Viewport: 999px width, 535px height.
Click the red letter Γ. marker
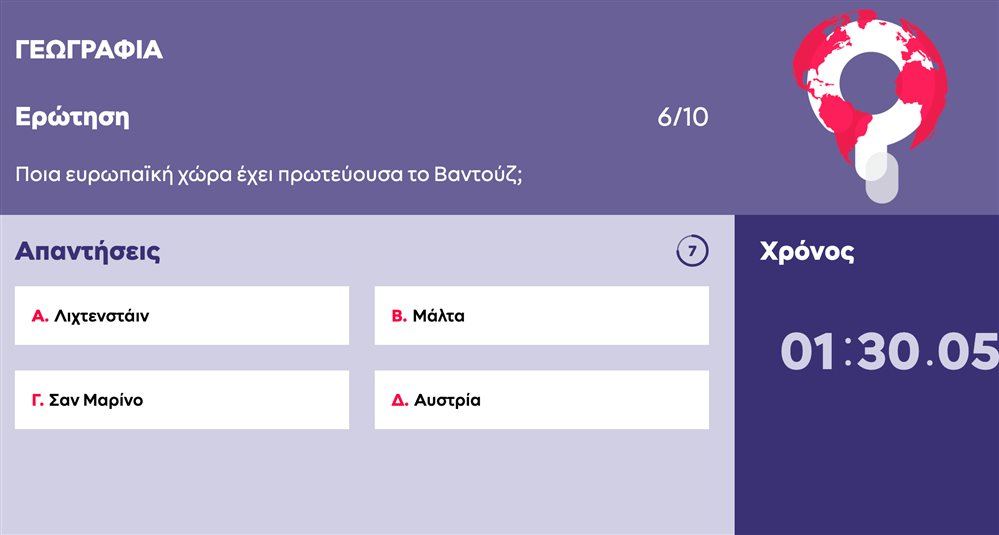point(38,401)
